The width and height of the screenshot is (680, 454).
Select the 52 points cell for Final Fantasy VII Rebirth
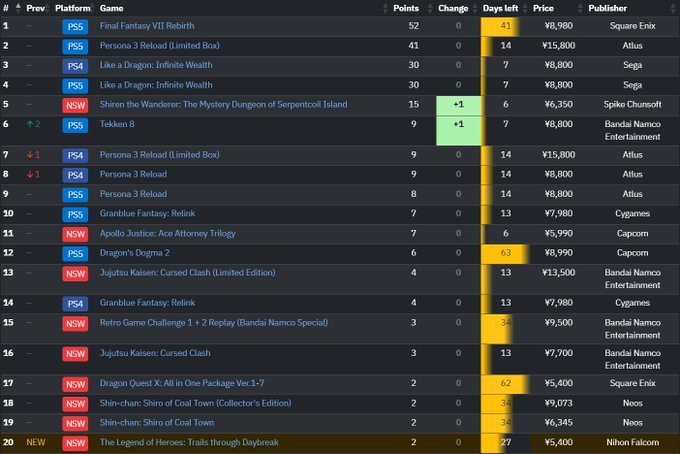413,26
